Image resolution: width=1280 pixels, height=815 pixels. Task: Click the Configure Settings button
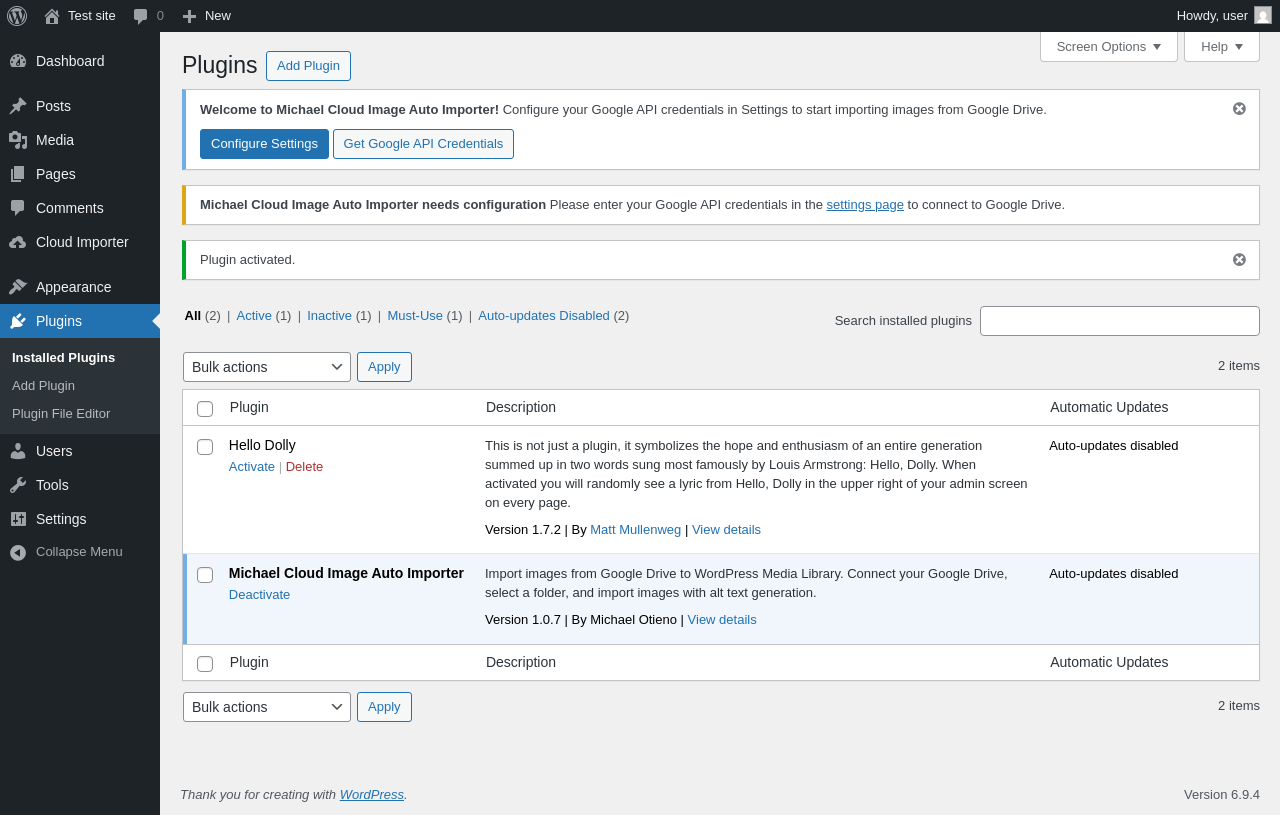pyautogui.click(x=264, y=144)
